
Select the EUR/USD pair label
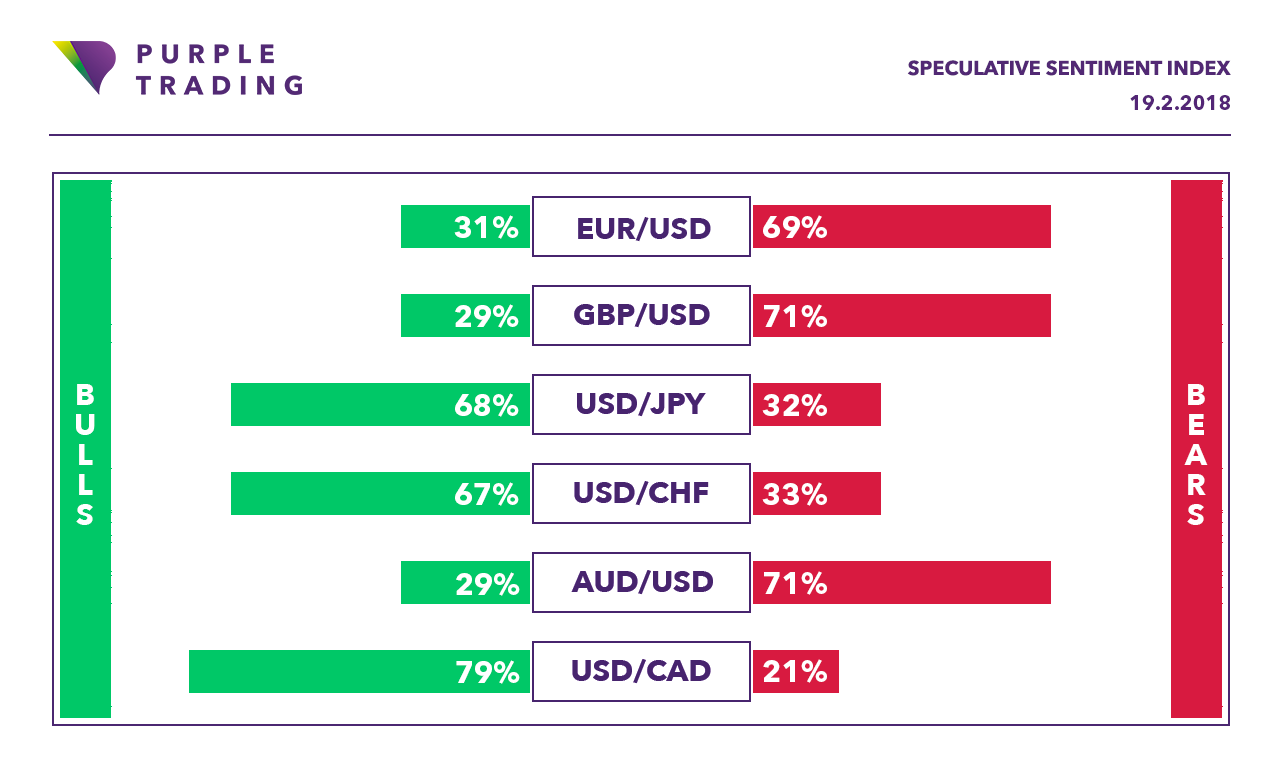(x=641, y=227)
